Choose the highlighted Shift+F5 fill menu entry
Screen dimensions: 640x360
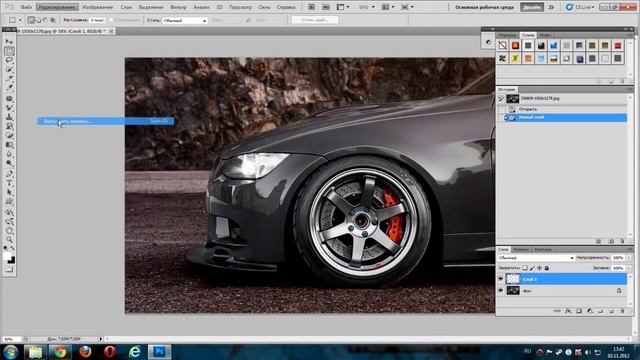(x=105, y=121)
